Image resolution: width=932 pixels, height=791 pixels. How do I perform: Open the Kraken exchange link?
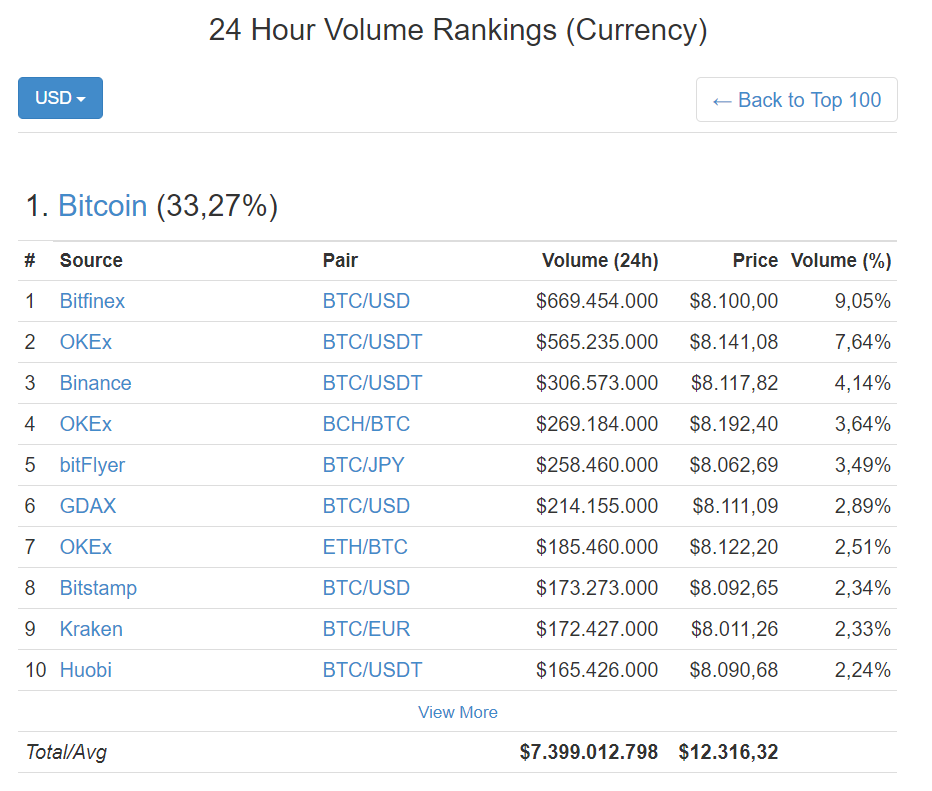coord(91,629)
